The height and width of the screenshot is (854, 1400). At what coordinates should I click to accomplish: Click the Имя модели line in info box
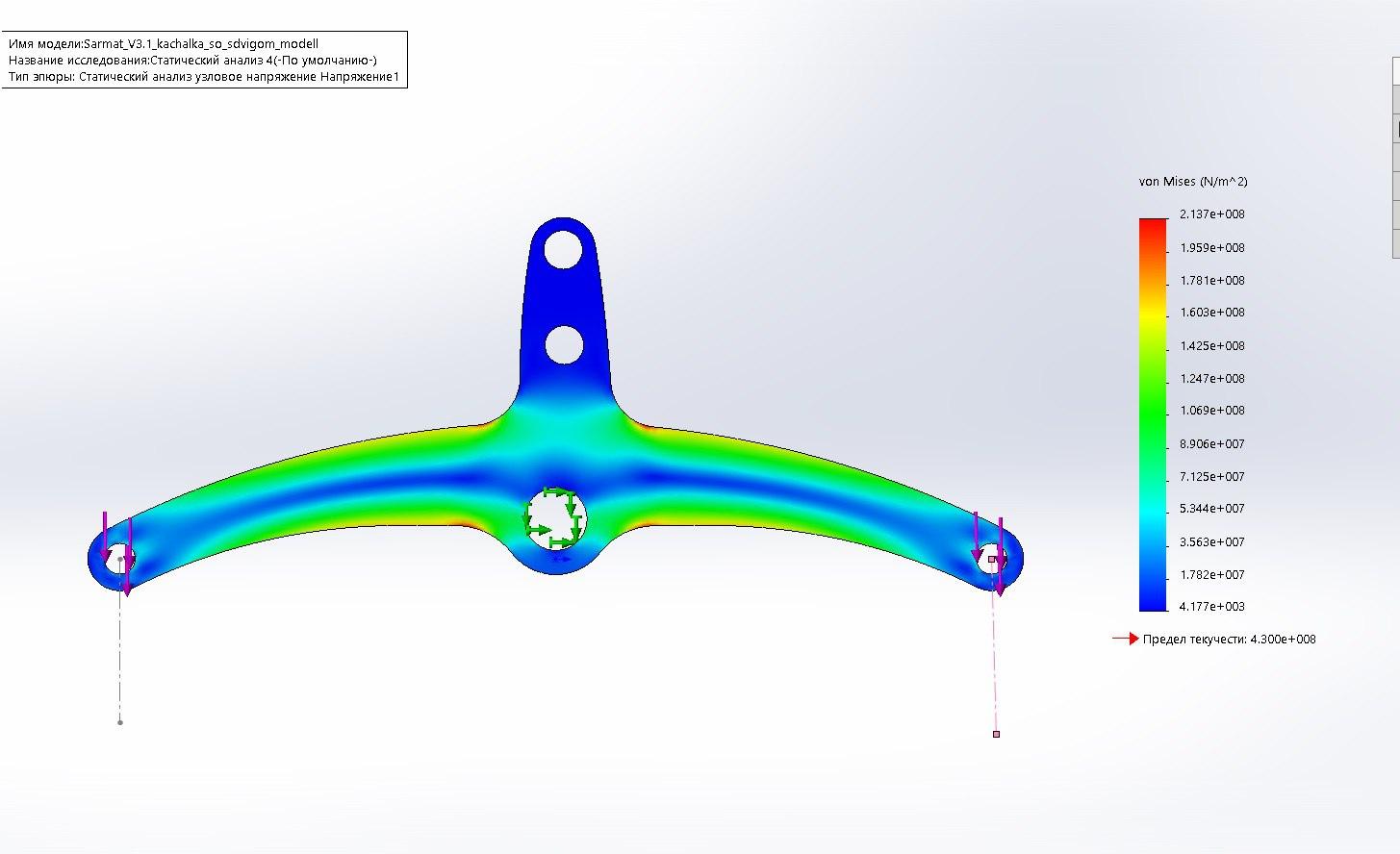tap(164, 44)
